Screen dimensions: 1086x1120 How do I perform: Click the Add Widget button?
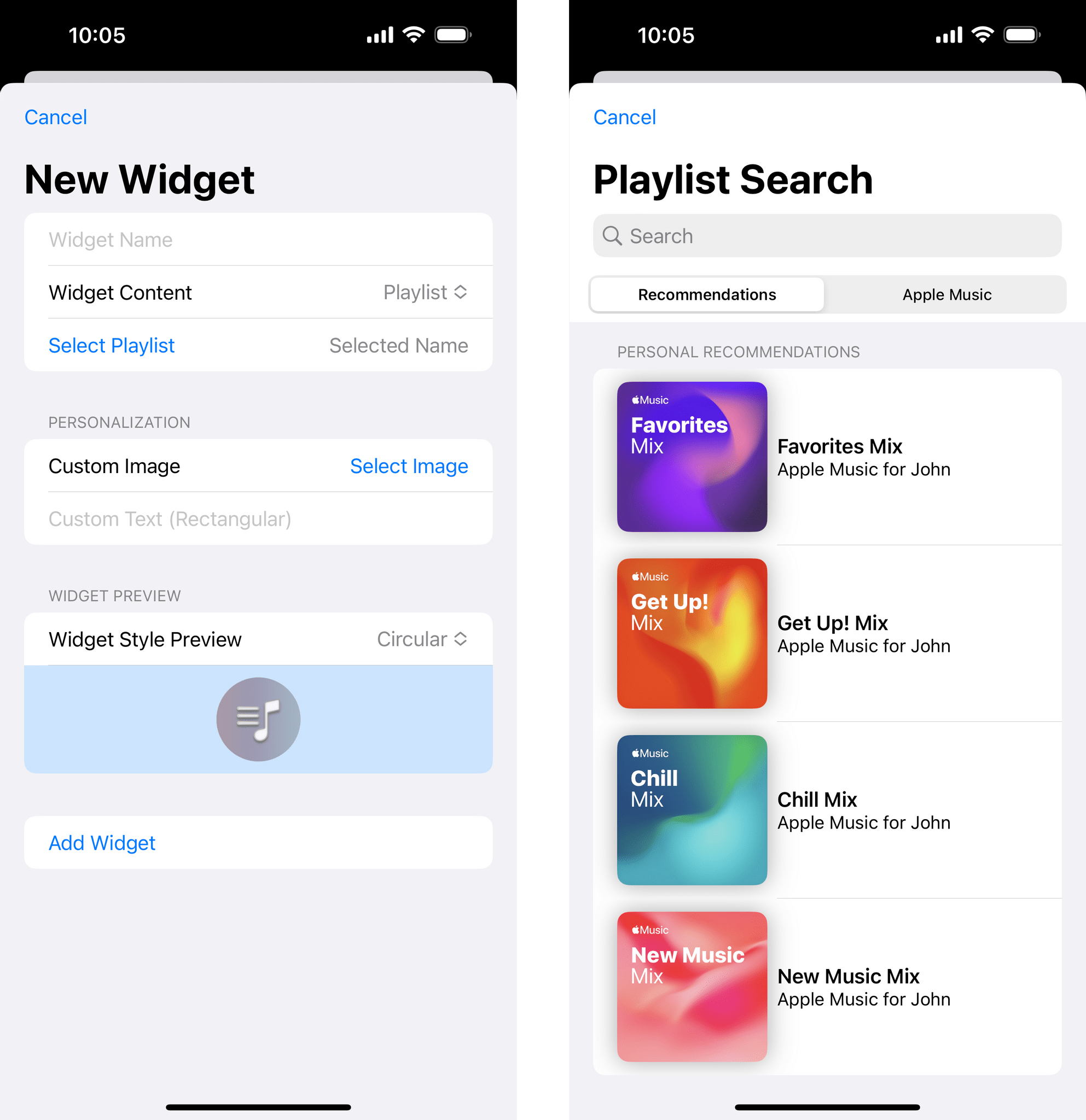click(x=258, y=842)
